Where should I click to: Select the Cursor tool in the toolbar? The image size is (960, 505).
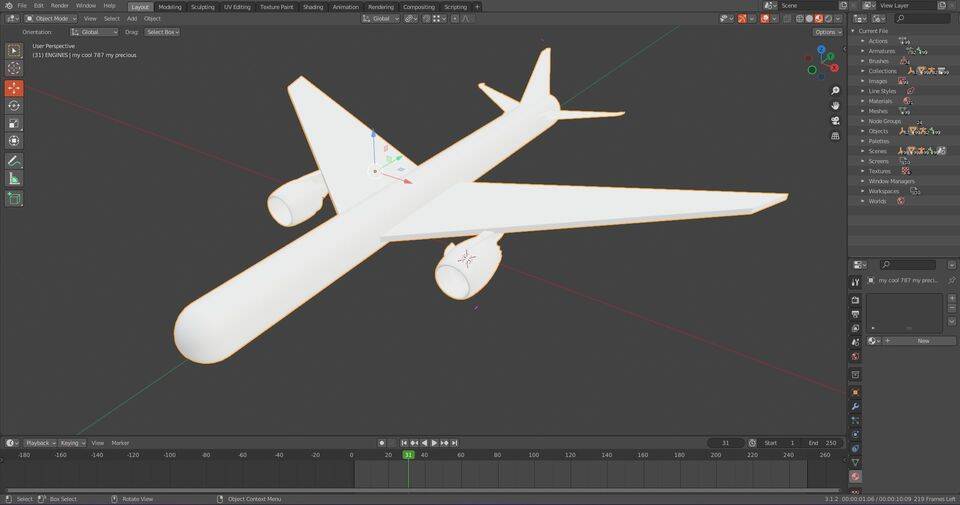pos(14,68)
